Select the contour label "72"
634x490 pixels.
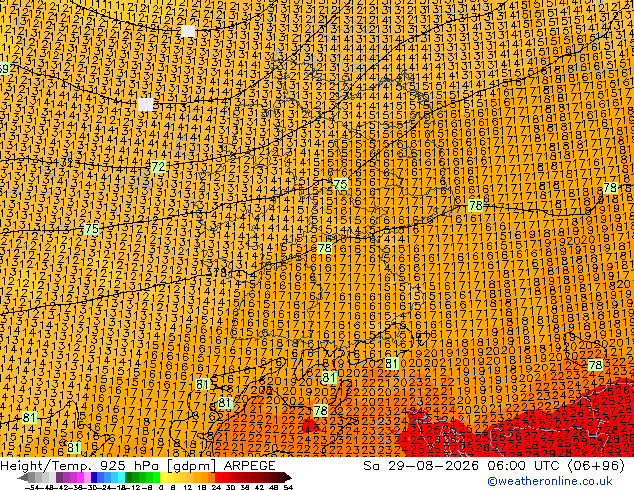(x=158, y=166)
